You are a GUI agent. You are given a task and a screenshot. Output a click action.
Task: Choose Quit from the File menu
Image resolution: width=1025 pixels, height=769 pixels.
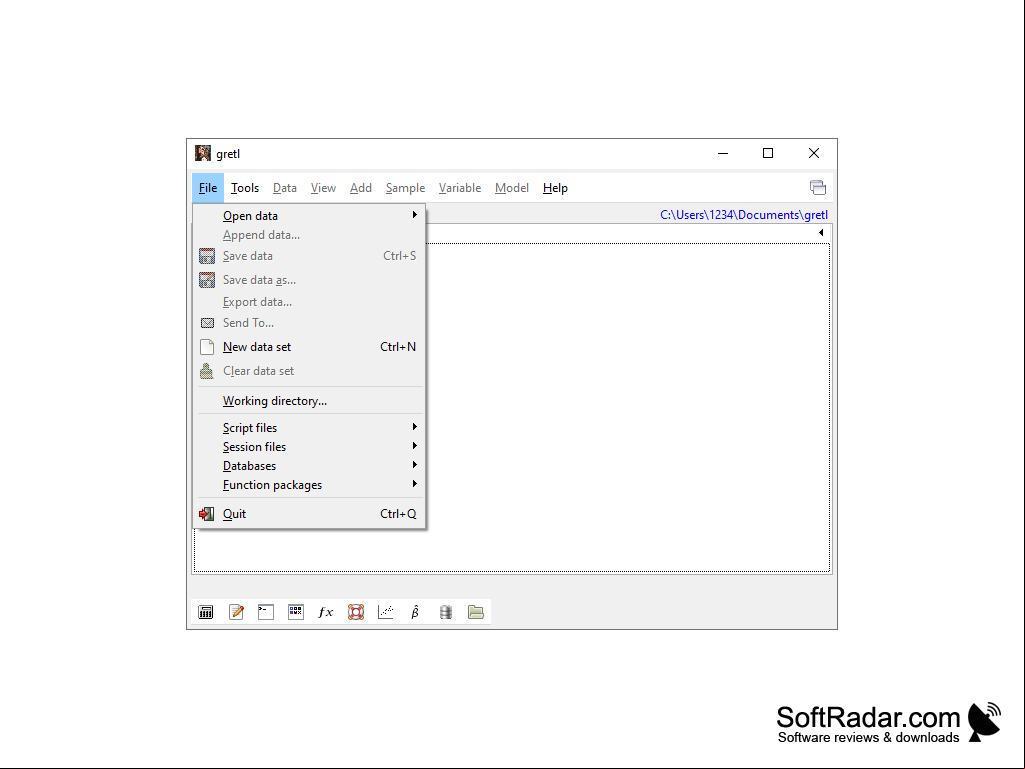click(x=309, y=514)
